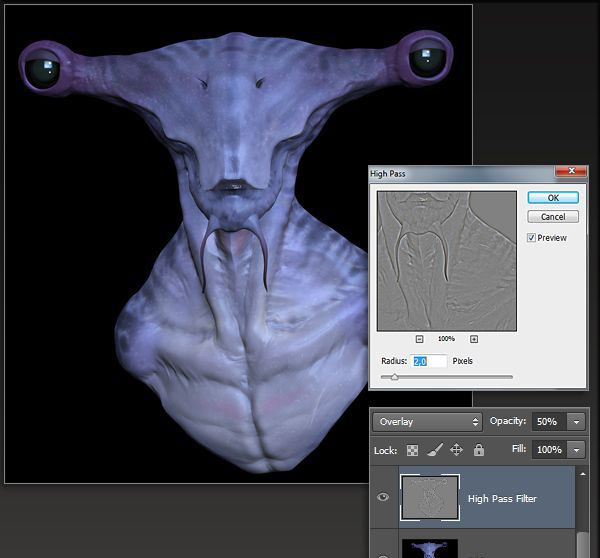
Task: Cancel the High Pass filter dialog
Action: coord(553,217)
